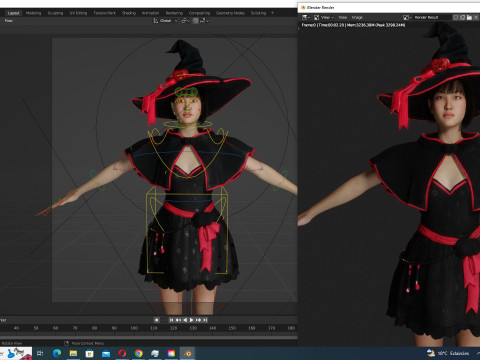The image size is (480, 360).
Task: Click the Blender taskbar icon
Action: [188, 353]
